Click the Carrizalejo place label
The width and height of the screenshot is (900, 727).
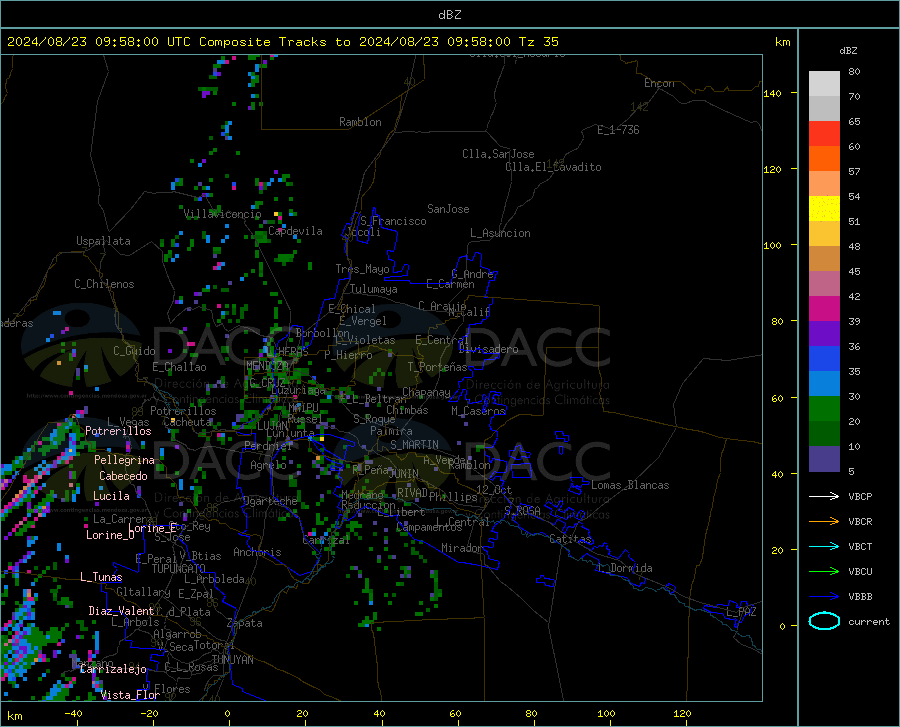point(113,669)
